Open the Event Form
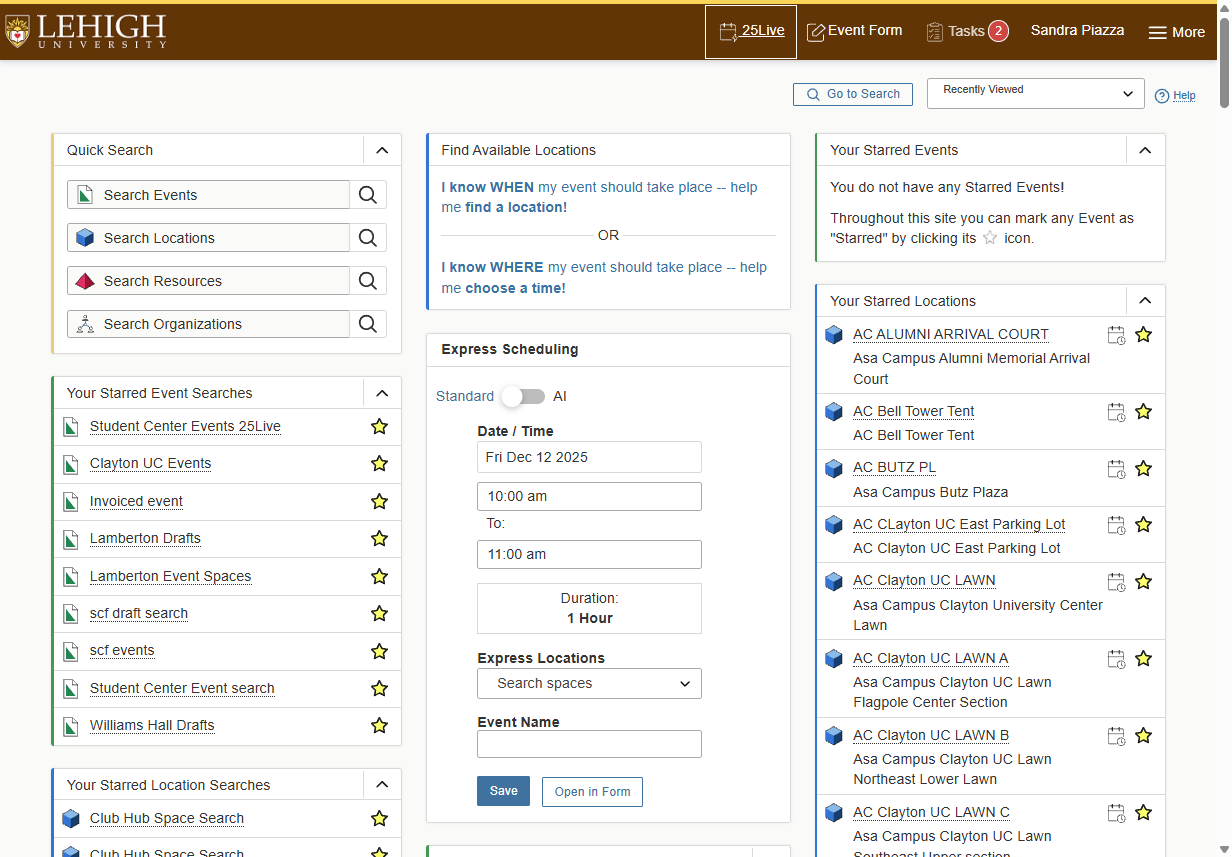This screenshot has width=1232, height=857. pos(854,31)
